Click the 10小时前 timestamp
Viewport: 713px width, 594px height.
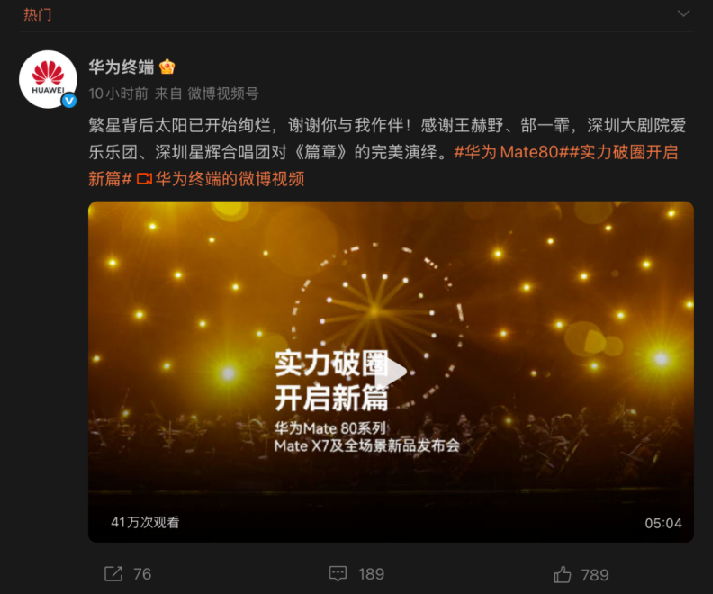tap(119, 94)
